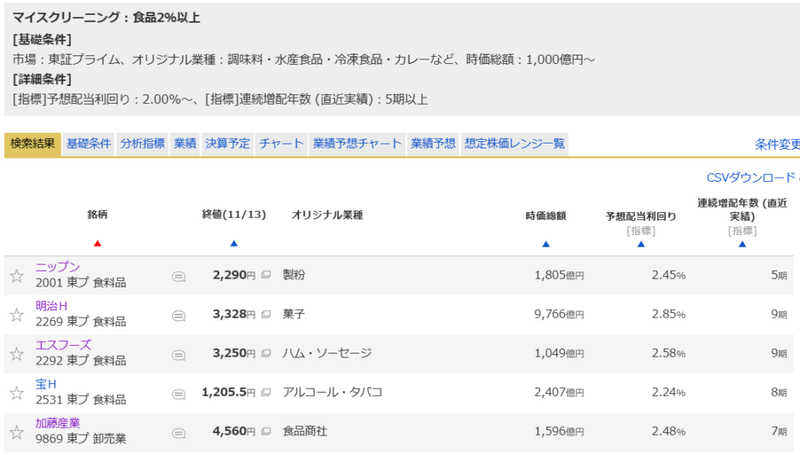Open comment bubble icon for 加藤産業

[x=179, y=434]
